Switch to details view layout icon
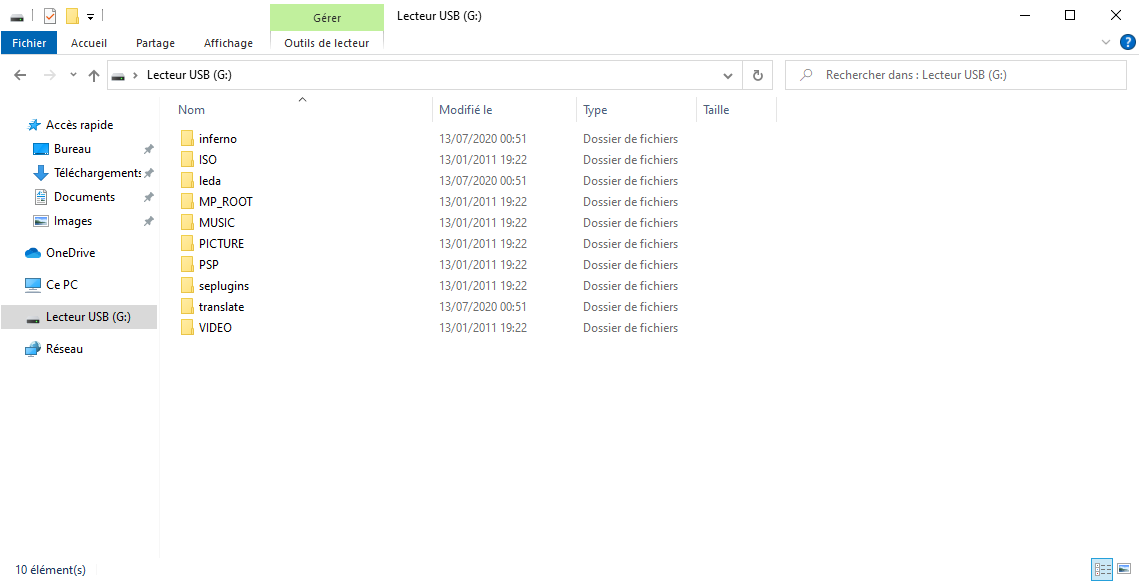This screenshot has width=1140, height=582. click(x=1102, y=569)
